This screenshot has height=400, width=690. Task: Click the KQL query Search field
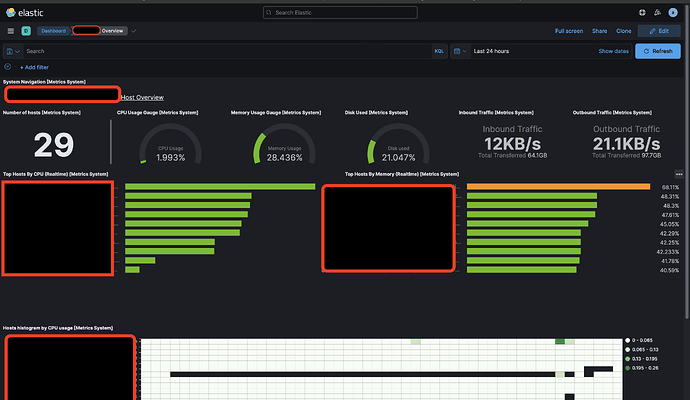click(228, 51)
